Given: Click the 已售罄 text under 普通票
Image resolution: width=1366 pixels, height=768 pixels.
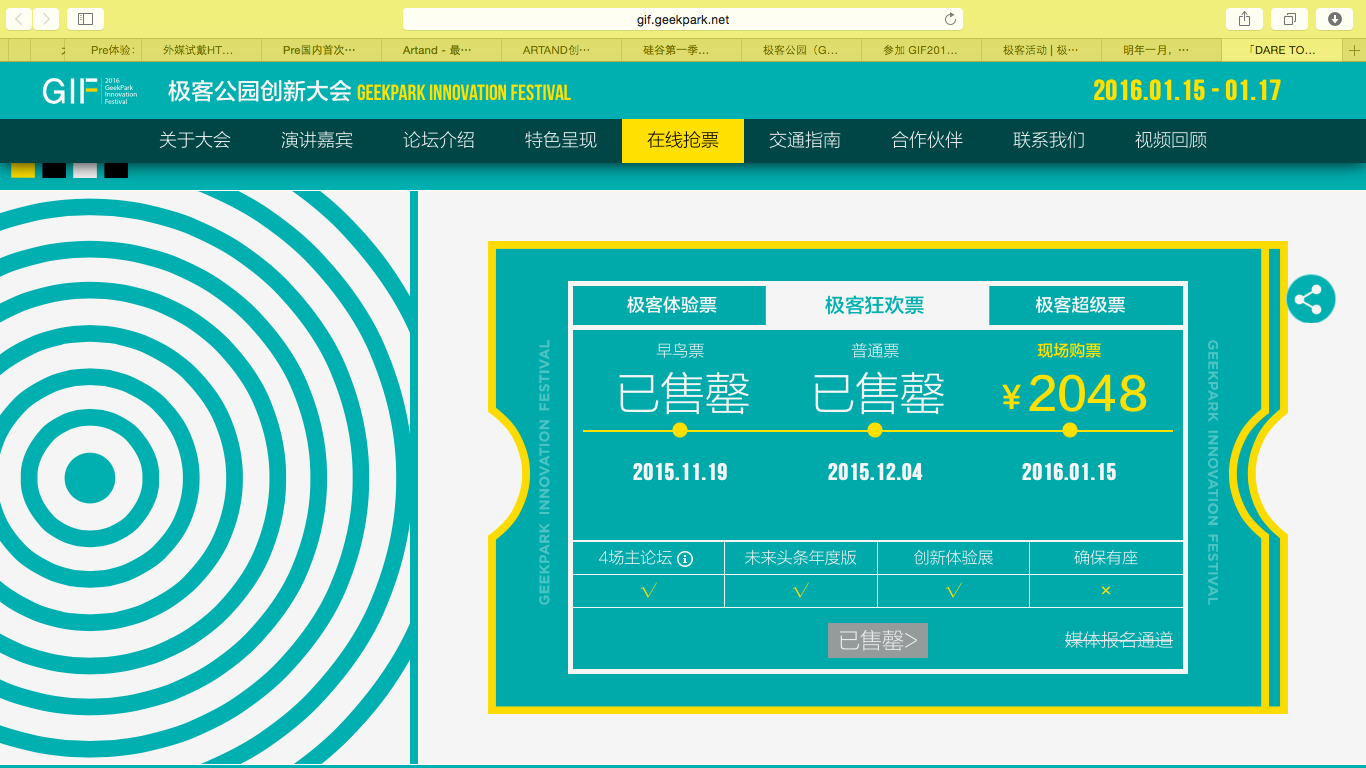Looking at the screenshot, I should pyautogui.click(x=878, y=393).
